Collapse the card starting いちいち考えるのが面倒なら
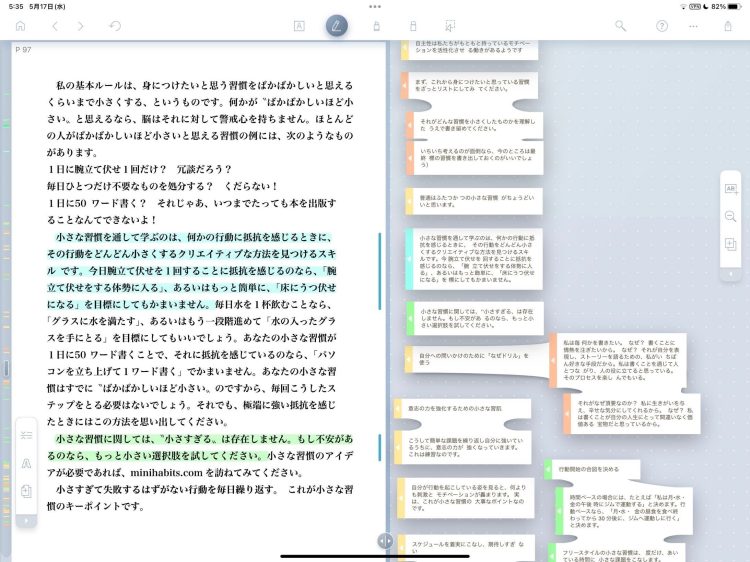This screenshot has width=750, height=562. click(x=410, y=158)
